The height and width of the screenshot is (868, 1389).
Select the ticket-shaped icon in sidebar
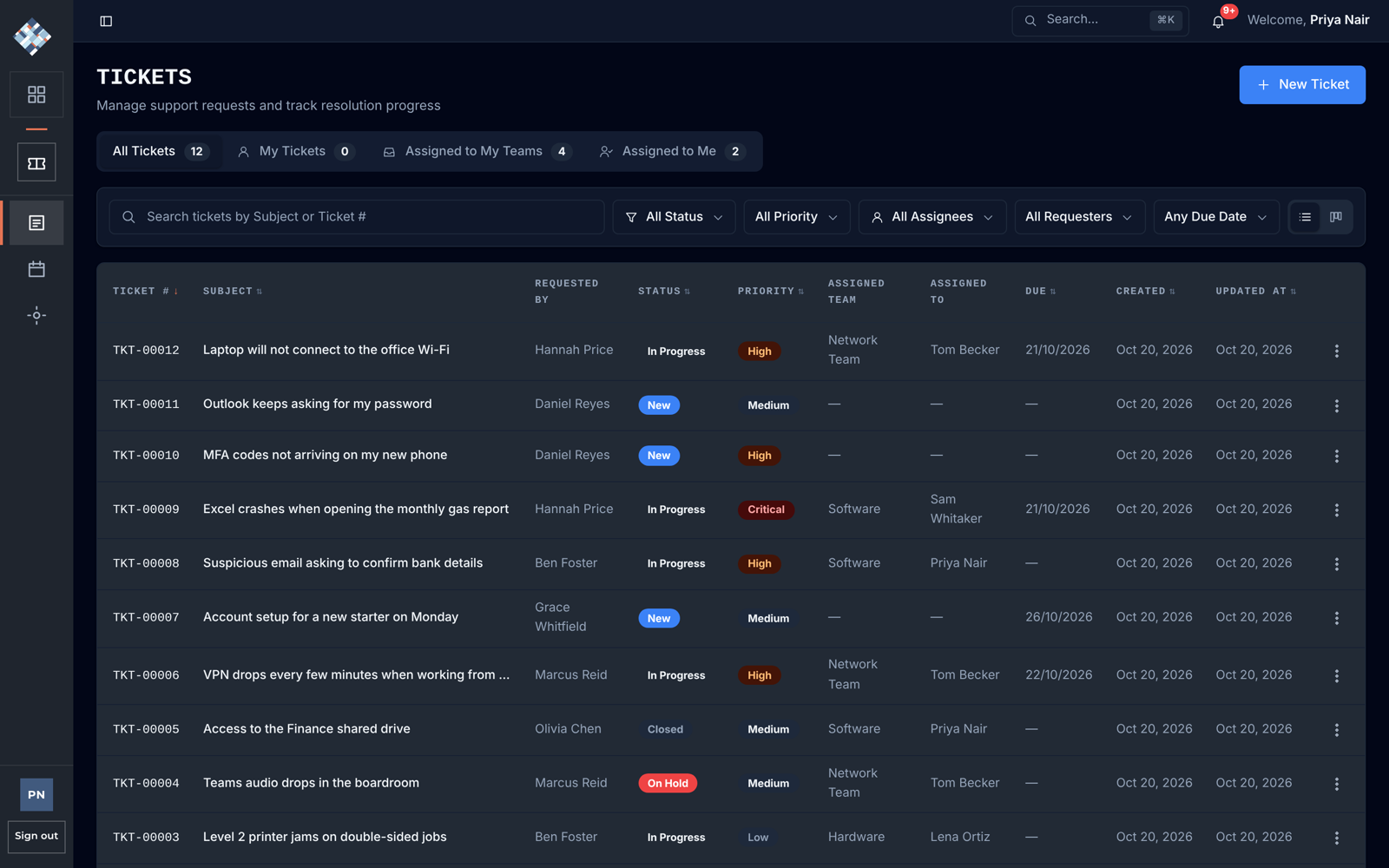tap(36, 163)
